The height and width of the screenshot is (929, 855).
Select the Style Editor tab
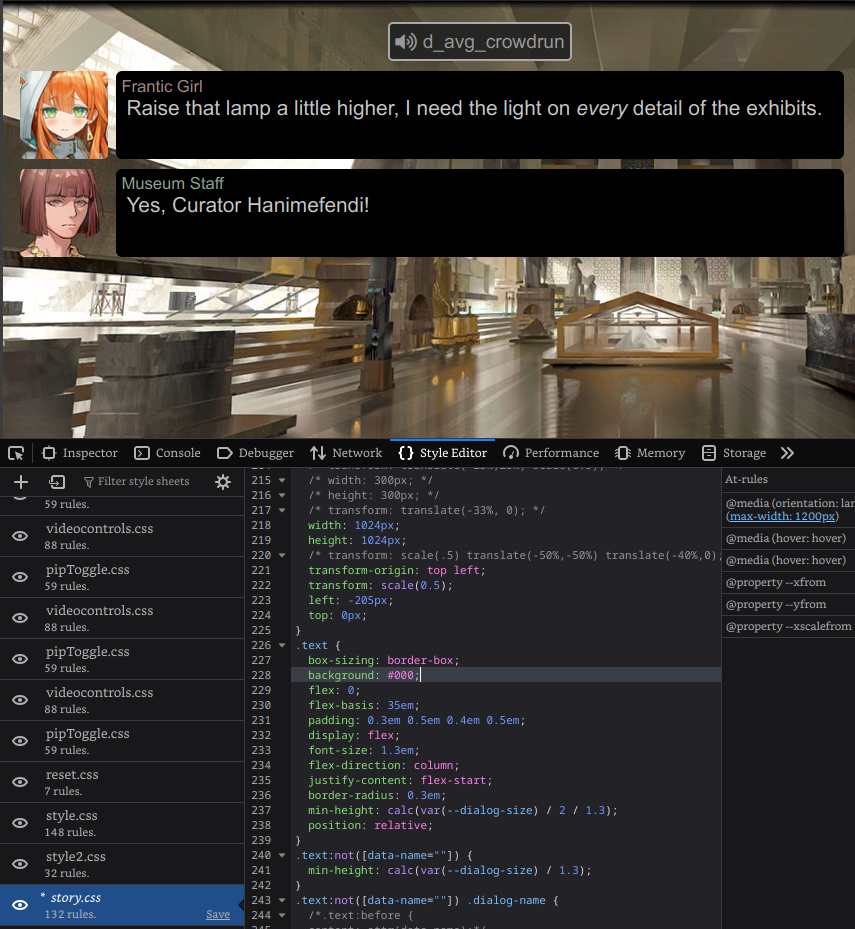(443, 453)
